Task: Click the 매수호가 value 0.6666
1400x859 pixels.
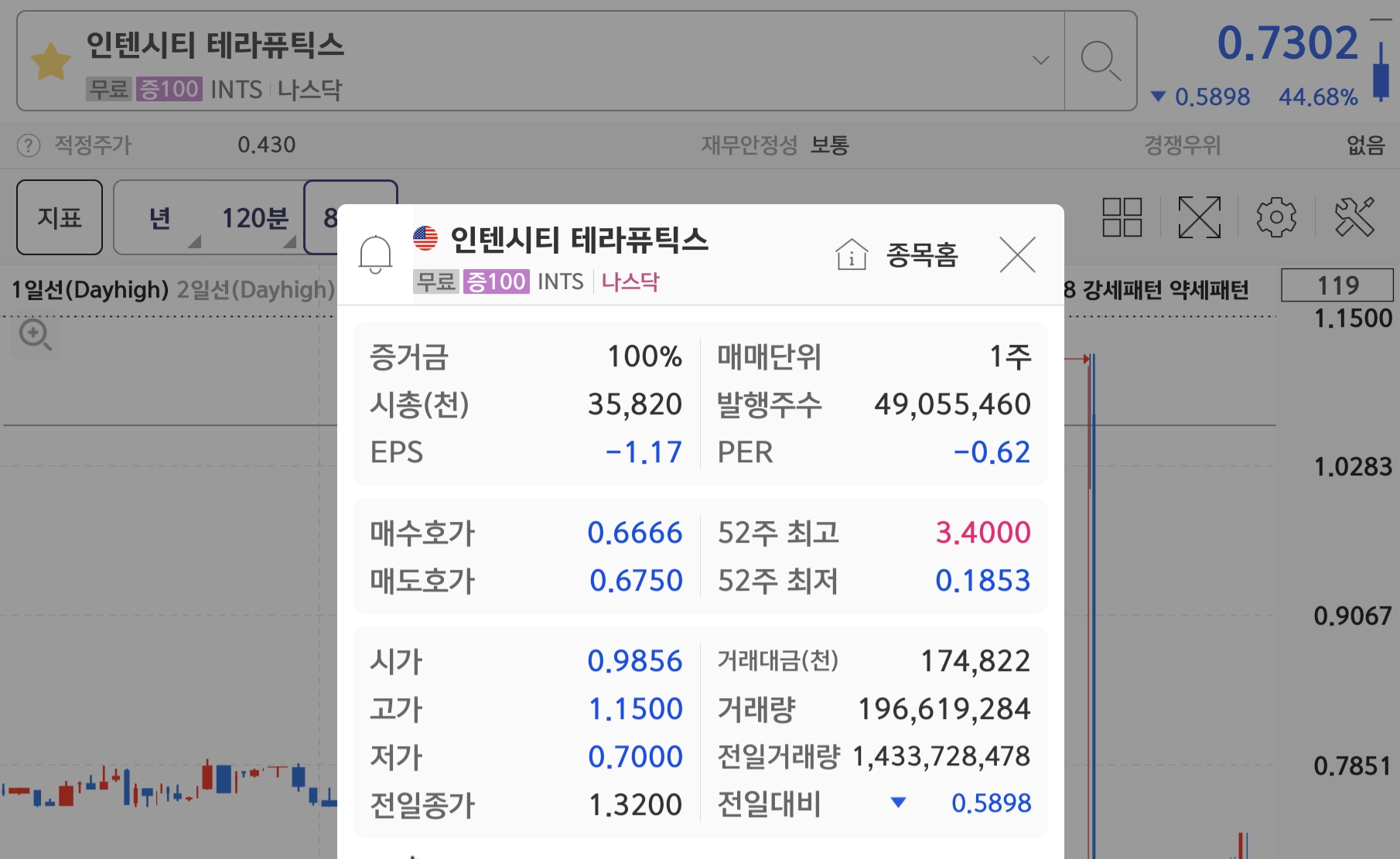Action: (x=635, y=533)
